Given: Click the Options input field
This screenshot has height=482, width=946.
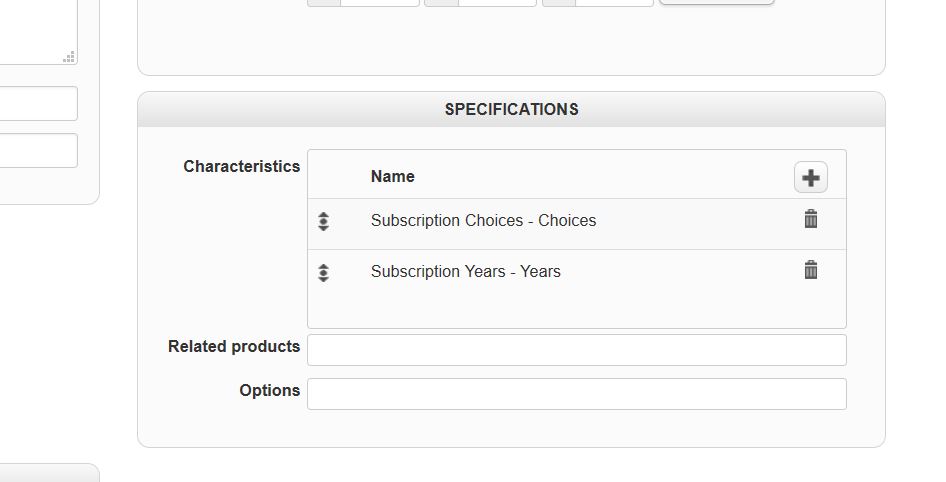Looking at the screenshot, I should click(576, 394).
